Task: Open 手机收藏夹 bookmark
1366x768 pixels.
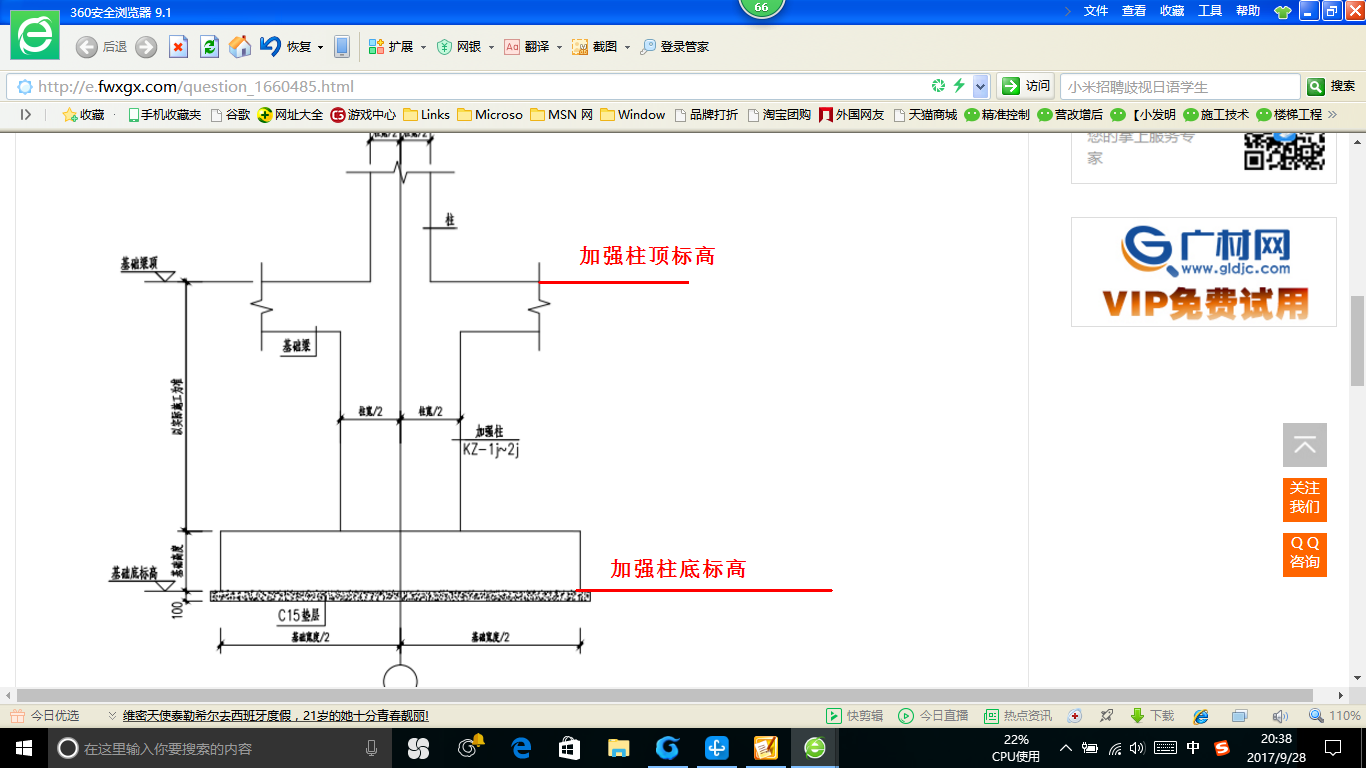Action: [x=164, y=115]
